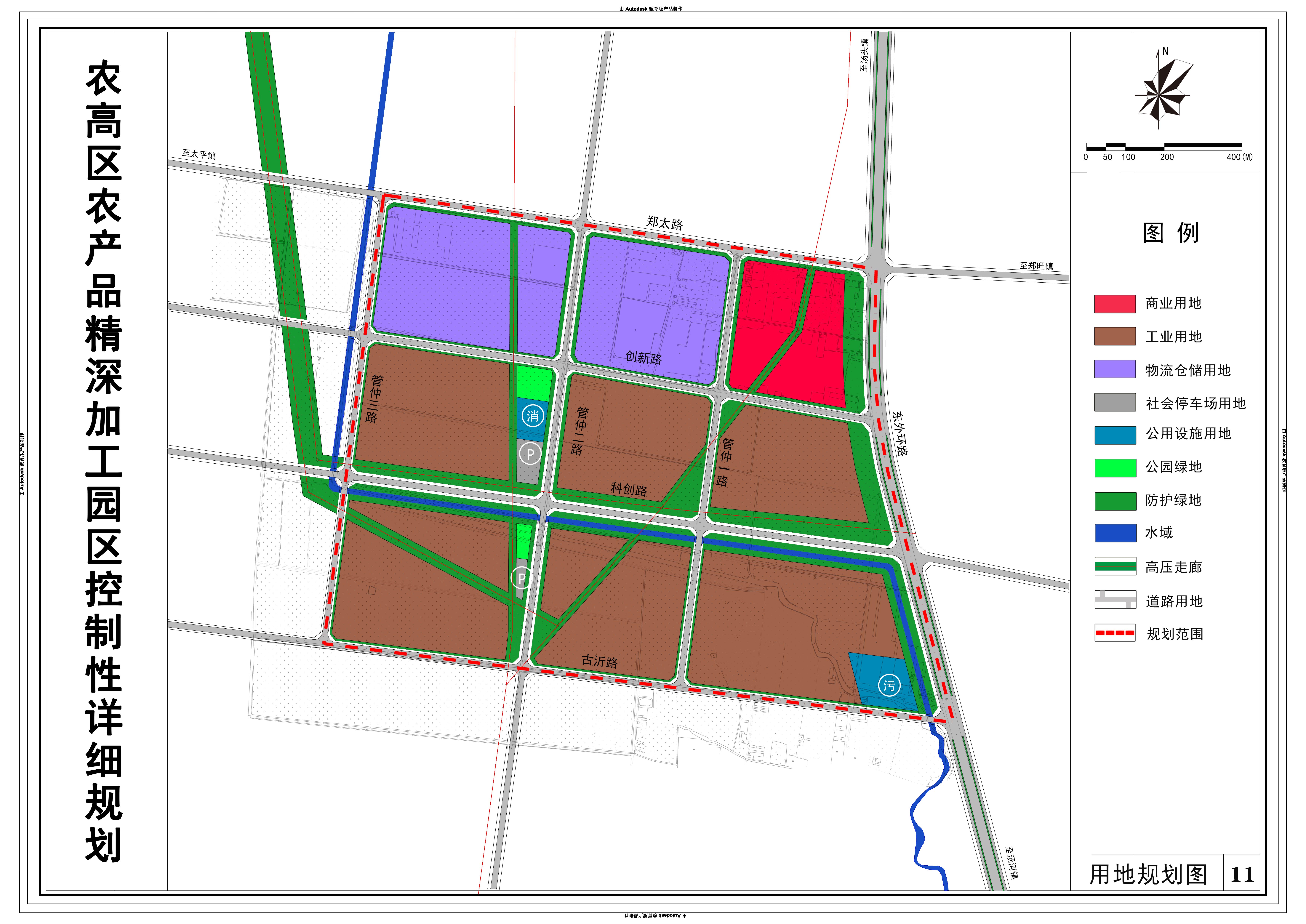Click the fire station 消 circle symbol
Screen dimensions: 1306x924
[x=533, y=416]
